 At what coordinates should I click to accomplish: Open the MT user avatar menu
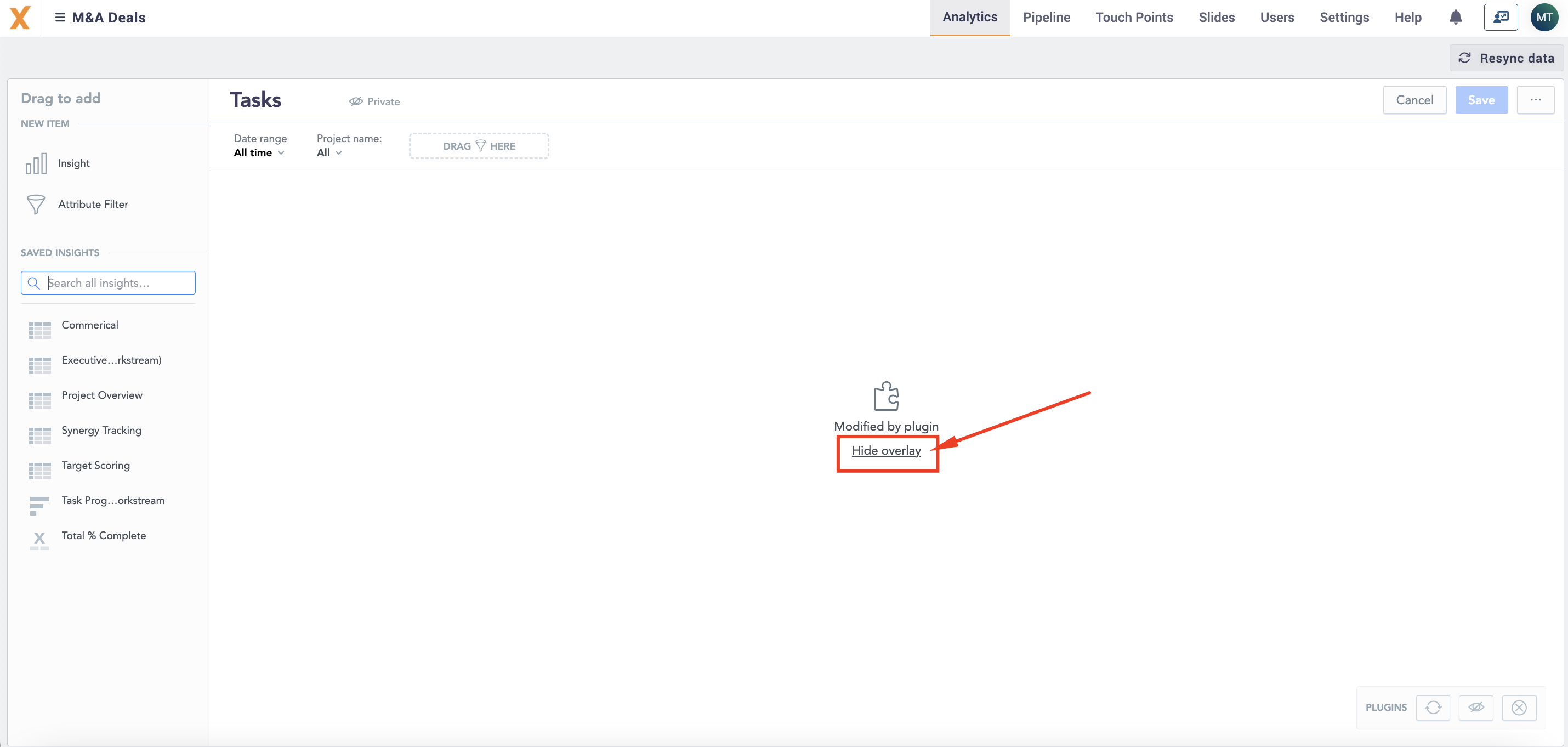coord(1544,17)
